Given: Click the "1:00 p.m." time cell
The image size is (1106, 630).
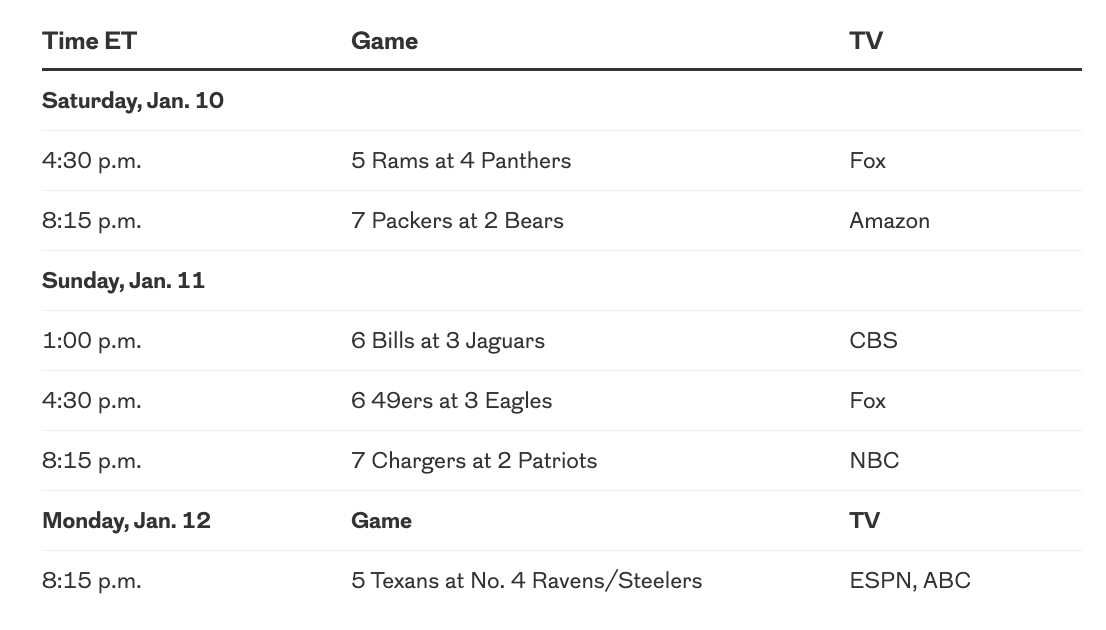Looking at the screenshot, I should tap(91, 341).
